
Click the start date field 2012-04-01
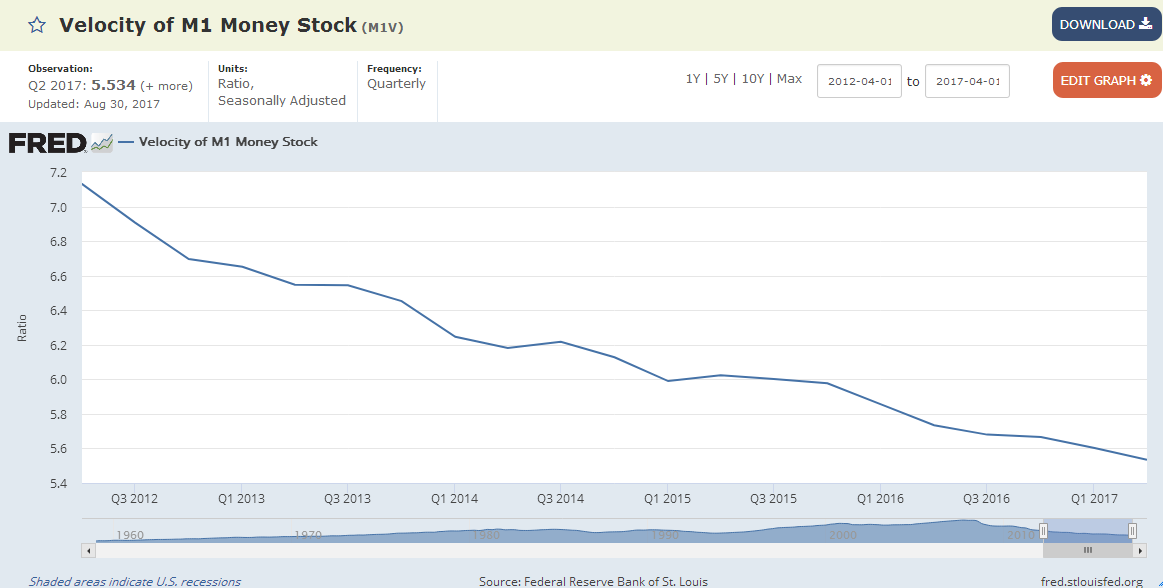coord(859,81)
